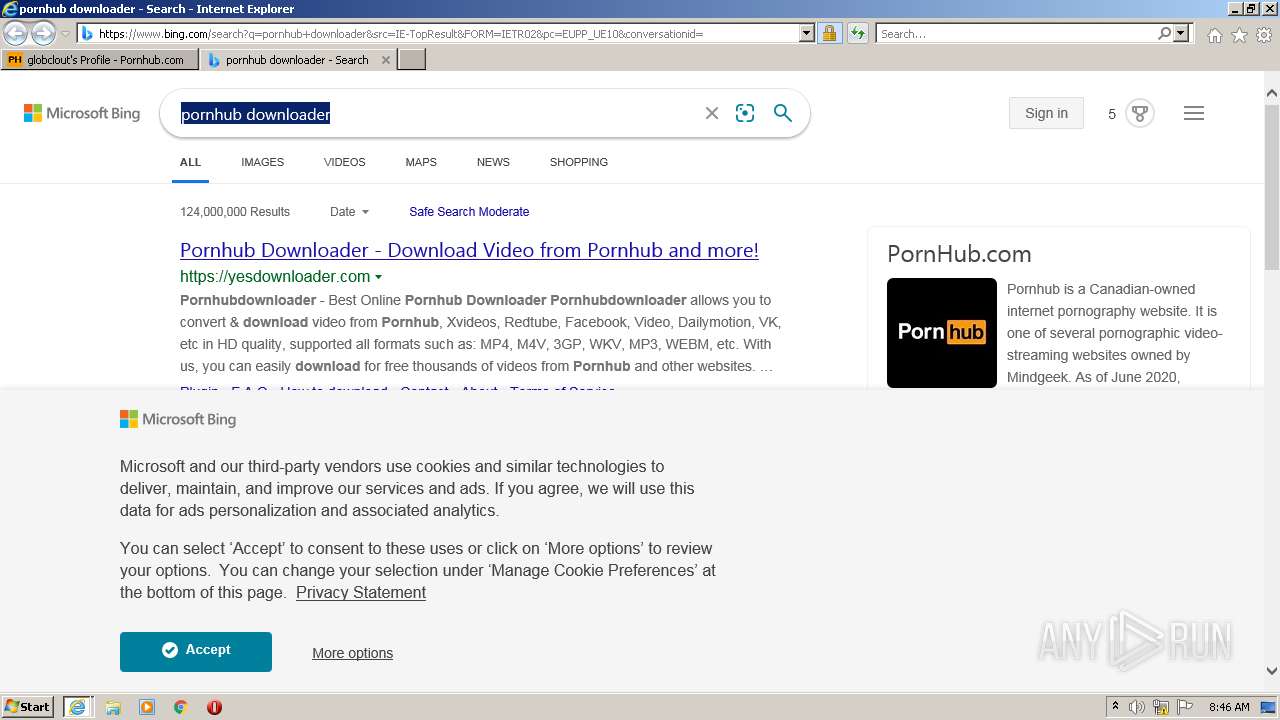Open the recent pages dropdown beside the forward button
This screenshot has height=720, width=1280.
(x=65, y=34)
